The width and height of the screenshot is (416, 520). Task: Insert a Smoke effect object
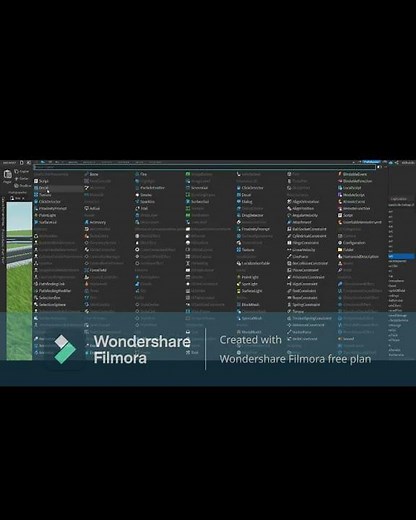point(144,195)
